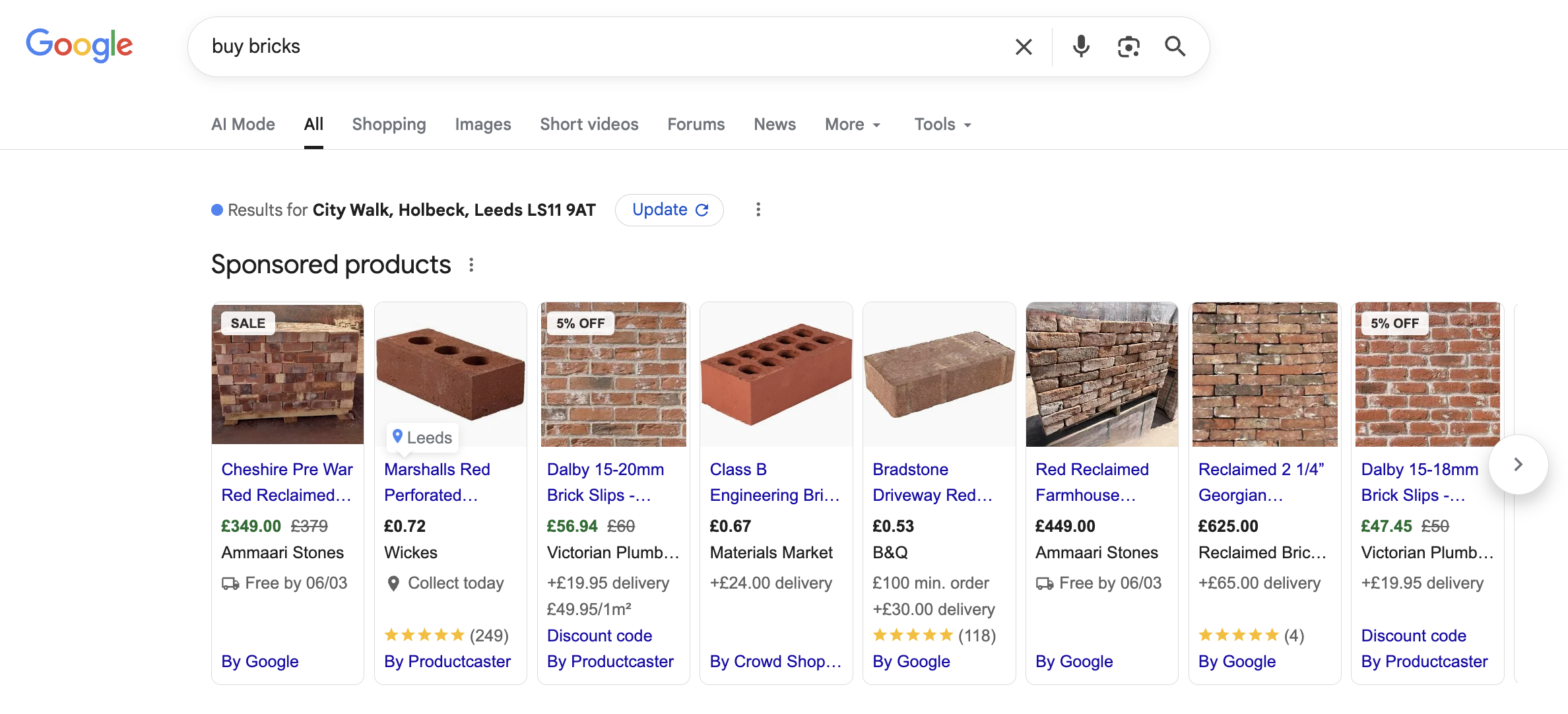Advance the product carousel with the right arrow
This screenshot has height=714, width=1568.
(1517, 464)
